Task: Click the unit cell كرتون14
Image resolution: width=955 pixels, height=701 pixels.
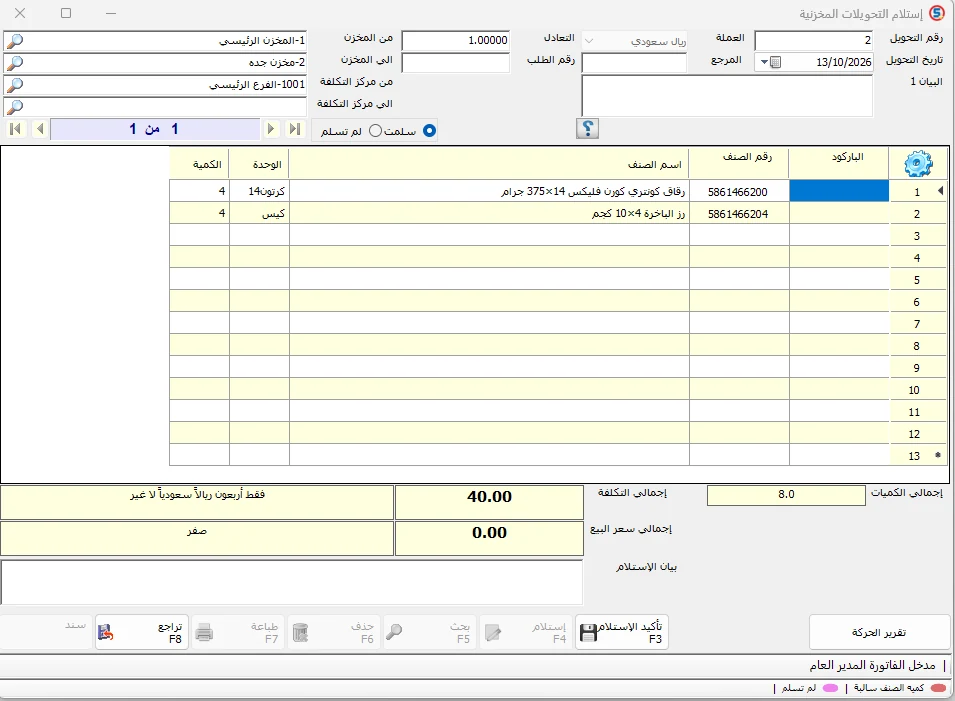Action: pyautogui.click(x=259, y=192)
